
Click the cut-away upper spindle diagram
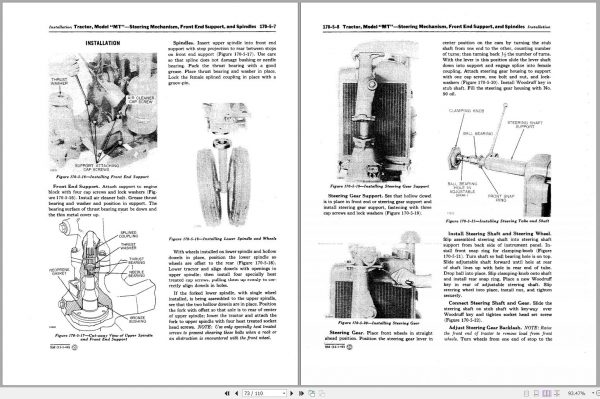point(102,275)
